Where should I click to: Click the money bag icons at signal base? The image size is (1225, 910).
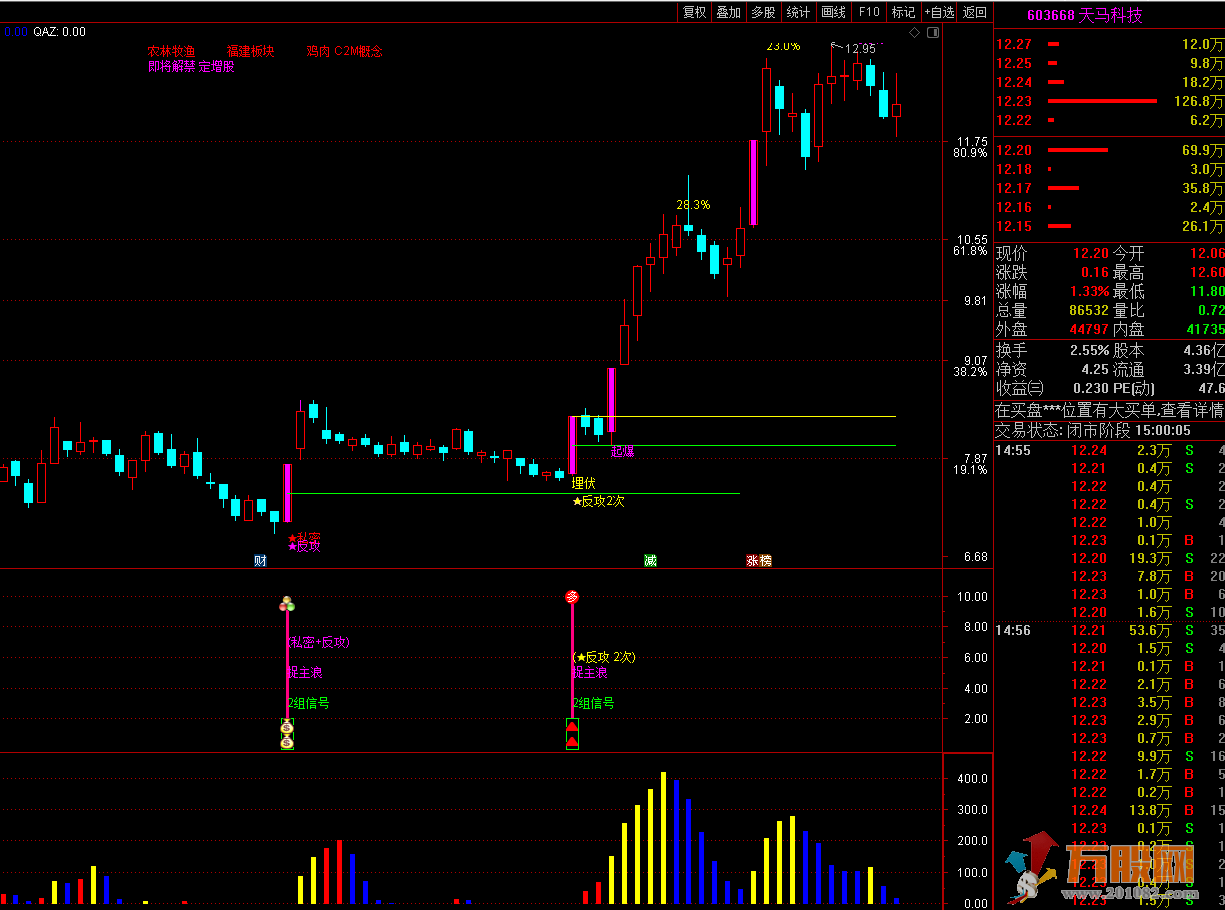(287, 735)
